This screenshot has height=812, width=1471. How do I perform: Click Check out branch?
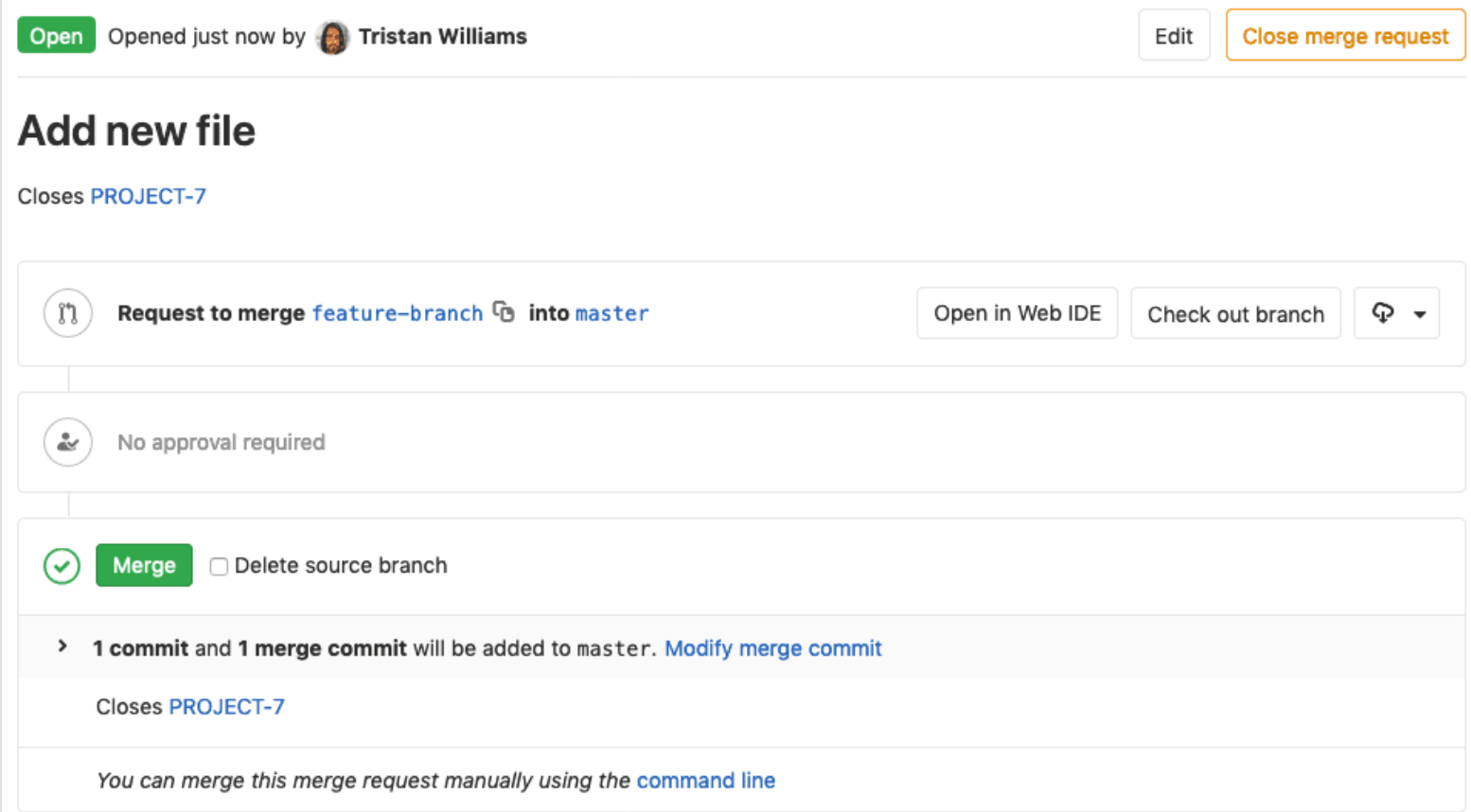(x=1235, y=313)
